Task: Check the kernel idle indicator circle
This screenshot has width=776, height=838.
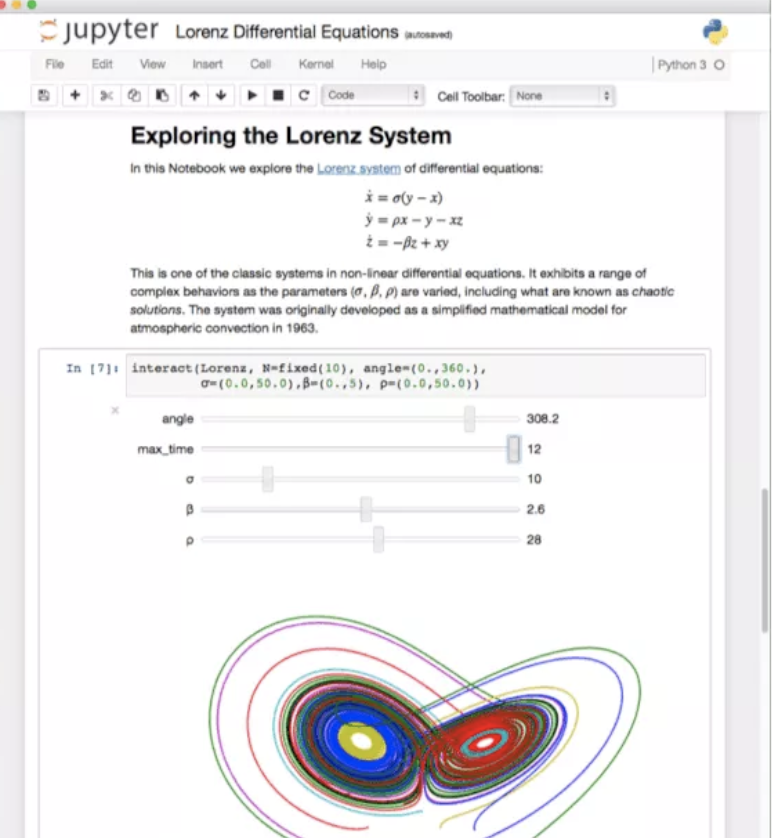Action: coord(719,65)
